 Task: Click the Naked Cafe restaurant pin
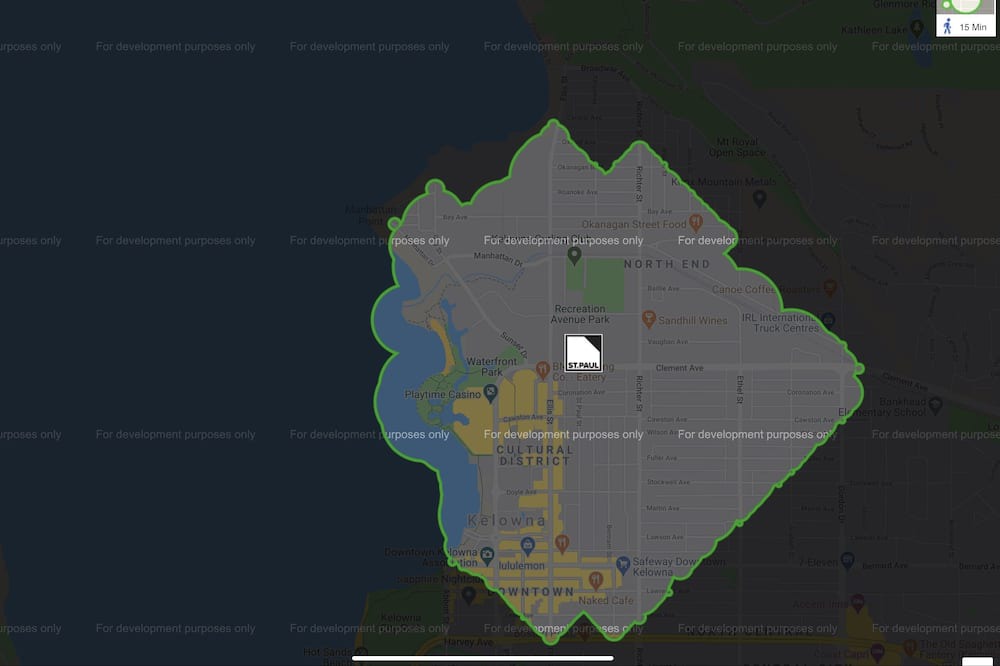[596, 580]
